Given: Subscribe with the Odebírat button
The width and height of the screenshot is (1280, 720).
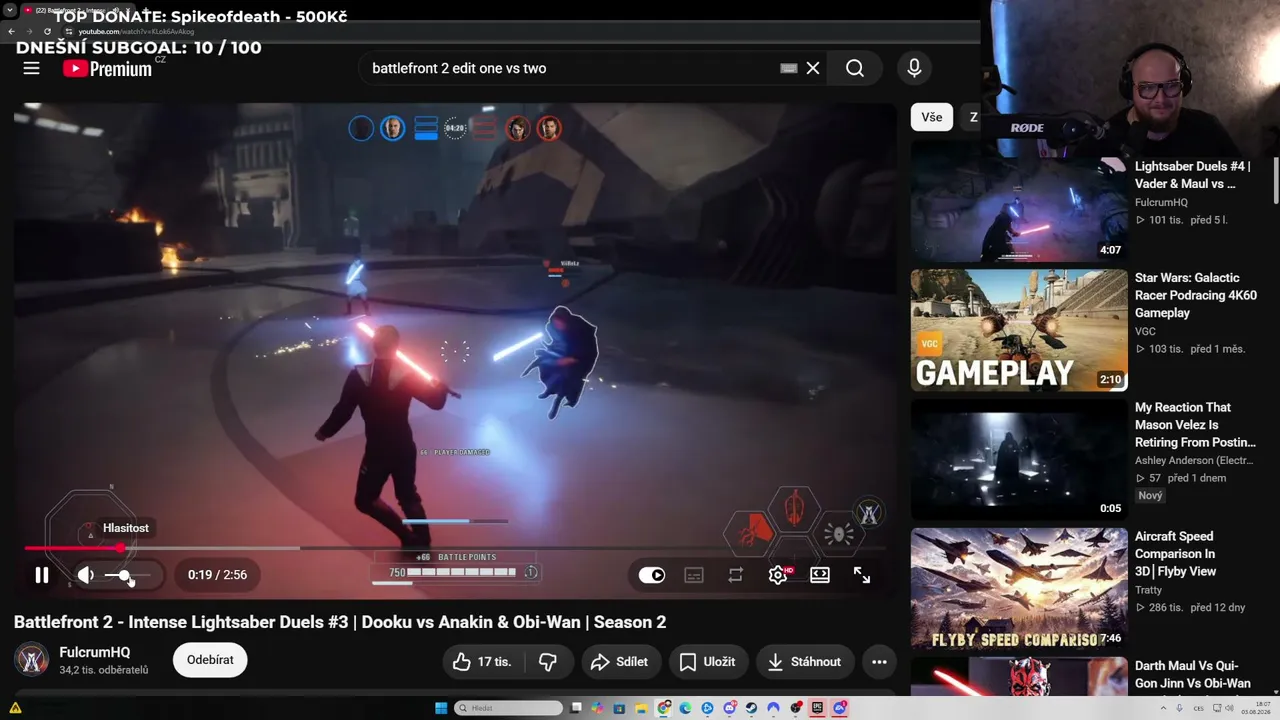Looking at the screenshot, I should click(210, 660).
